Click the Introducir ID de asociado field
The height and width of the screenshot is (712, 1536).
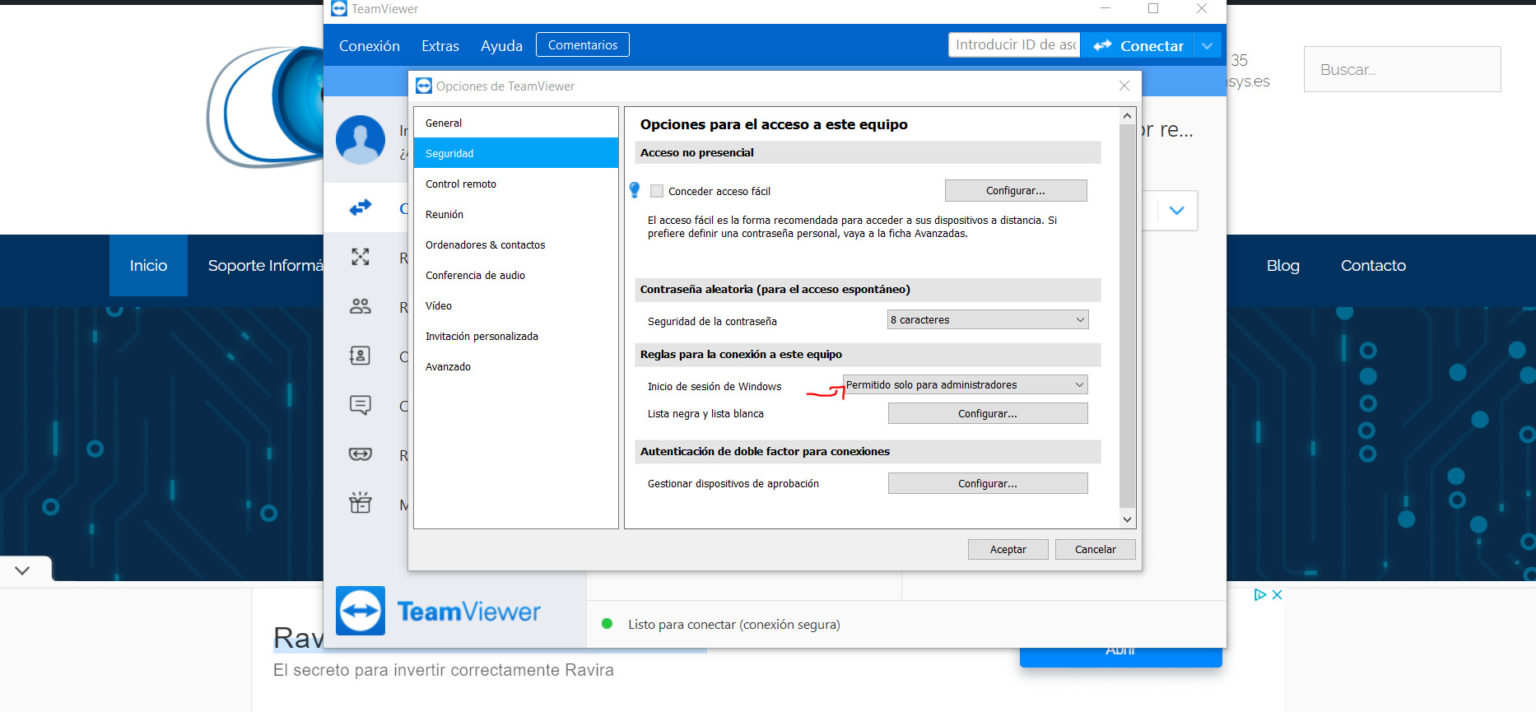[x=1013, y=45]
